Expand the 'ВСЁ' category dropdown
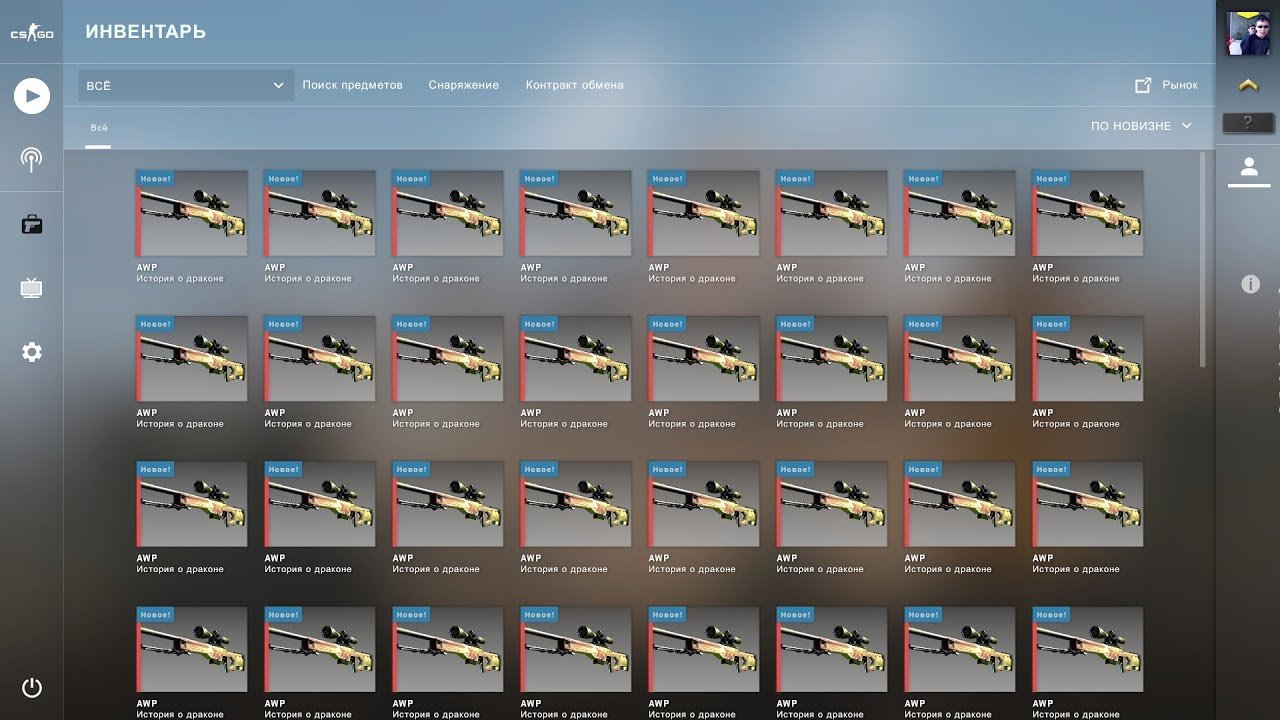1280x720 pixels. pos(186,86)
